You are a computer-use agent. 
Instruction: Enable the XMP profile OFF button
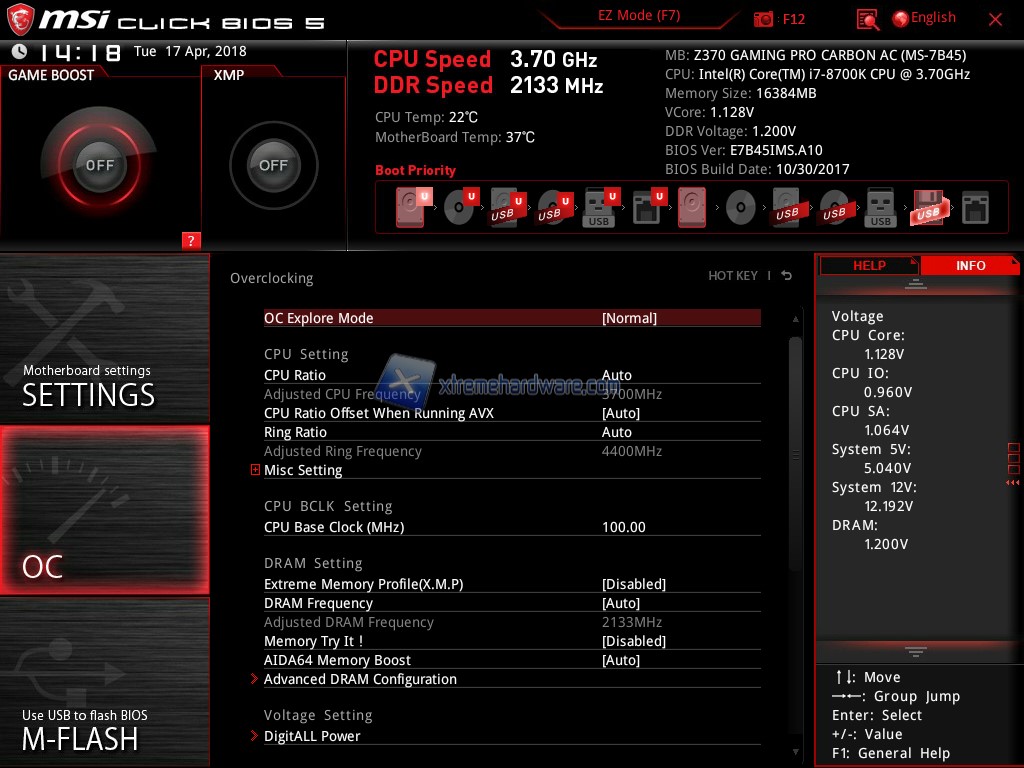pos(273,165)
